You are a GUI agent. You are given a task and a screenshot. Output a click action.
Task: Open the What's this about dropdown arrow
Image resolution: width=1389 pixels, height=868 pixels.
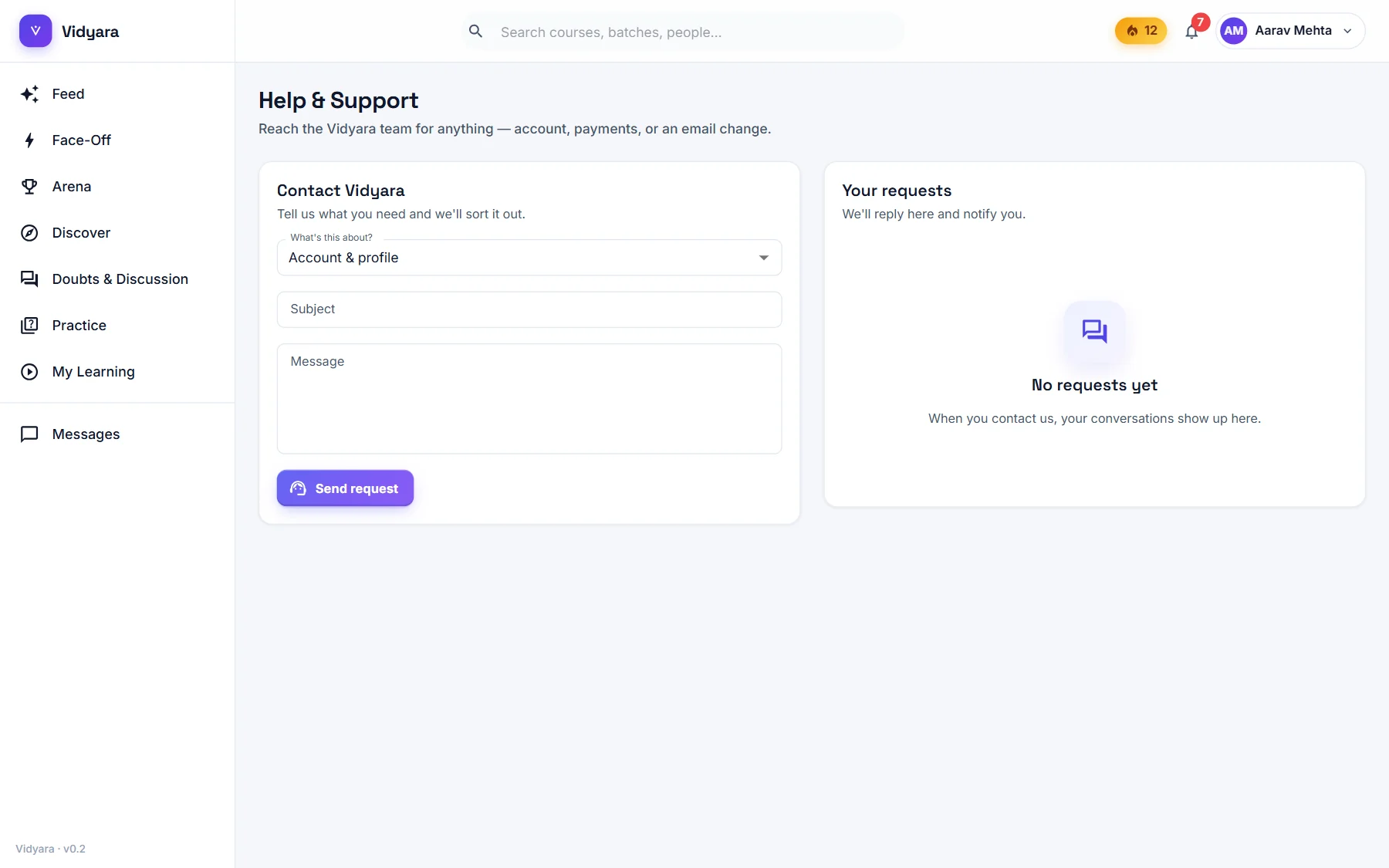click(x=763, y=258)
